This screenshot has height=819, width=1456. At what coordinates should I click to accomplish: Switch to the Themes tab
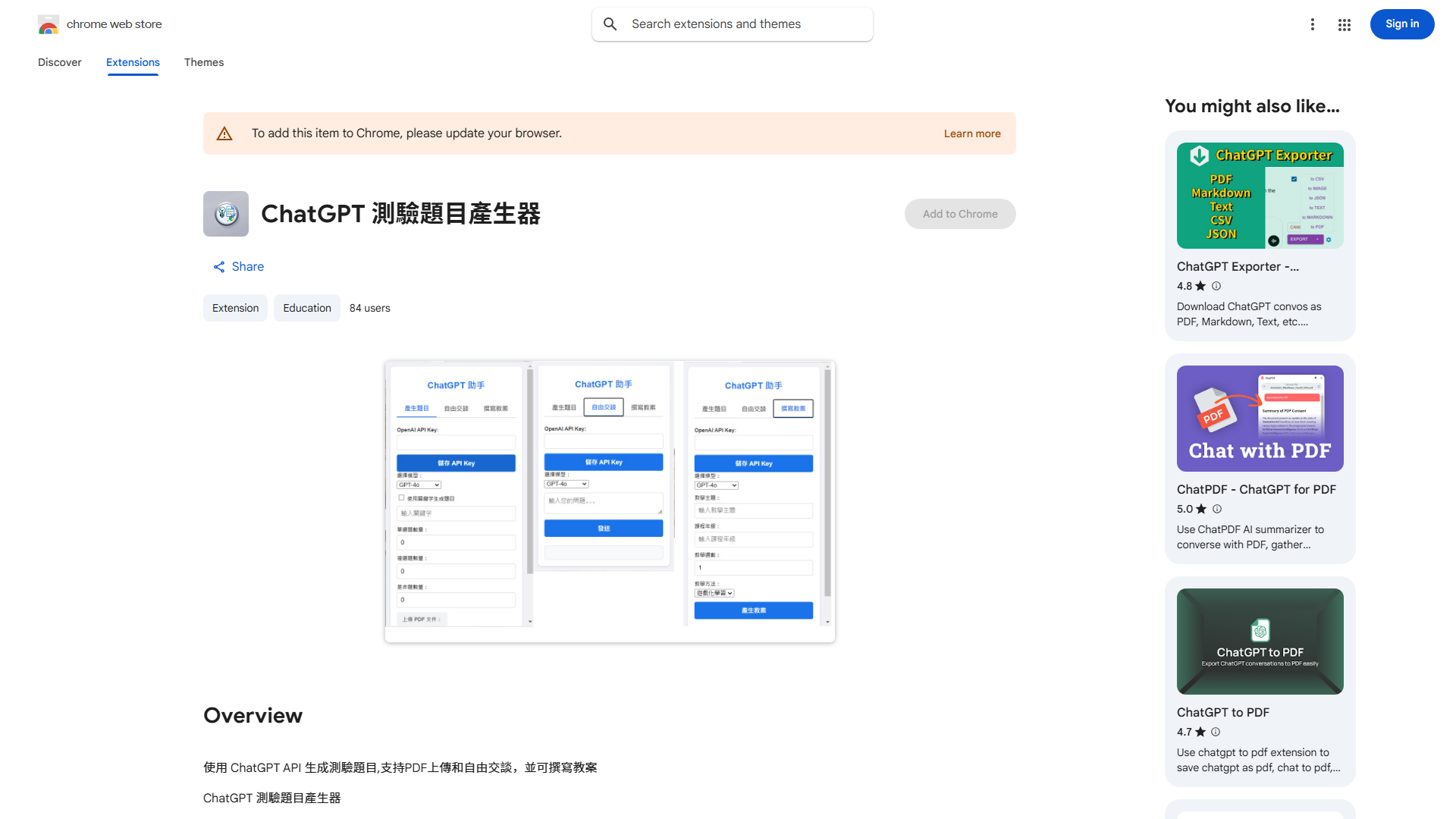click(203, 62)
